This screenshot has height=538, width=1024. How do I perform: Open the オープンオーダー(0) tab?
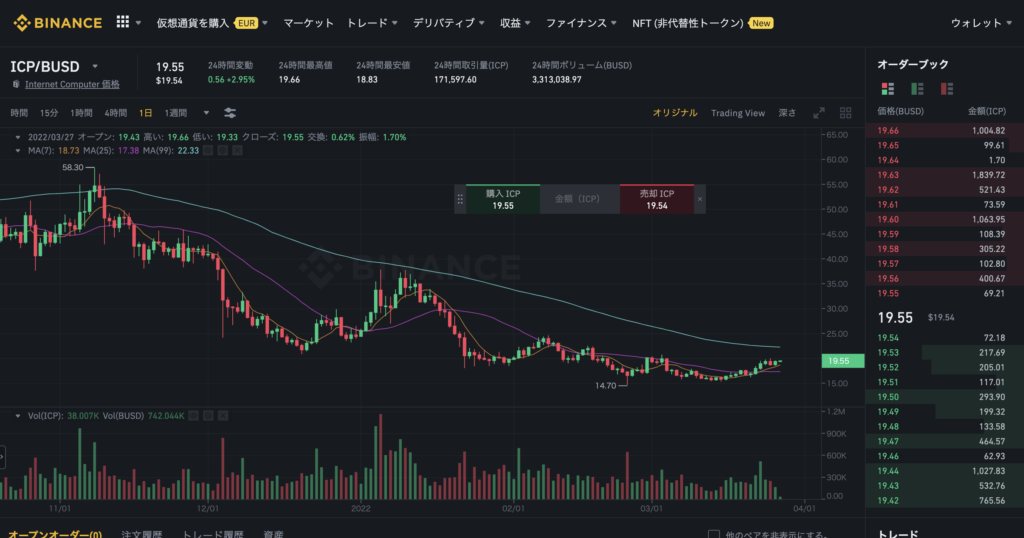coord(55,534)
